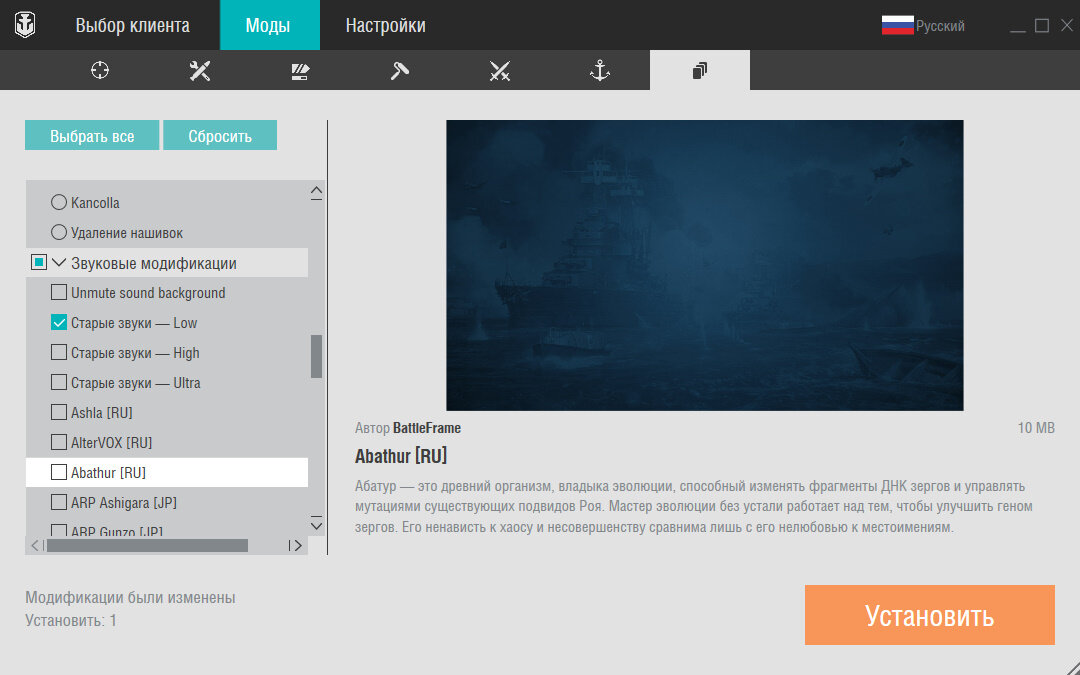Screen dimensions: 1080x675
Task: Switch to Моды tab
Action: tap(269, 25)
